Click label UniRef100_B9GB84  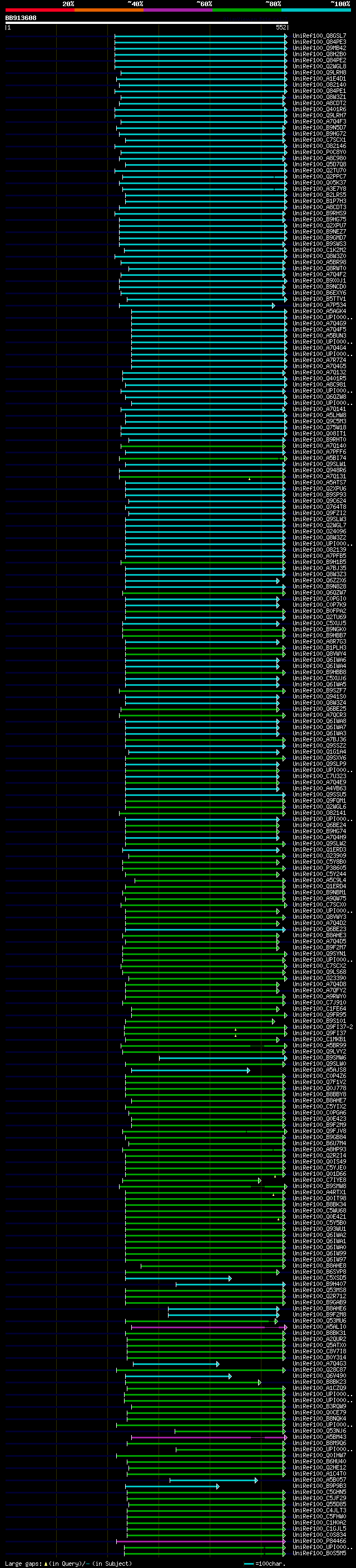[x=319, y=1137]
